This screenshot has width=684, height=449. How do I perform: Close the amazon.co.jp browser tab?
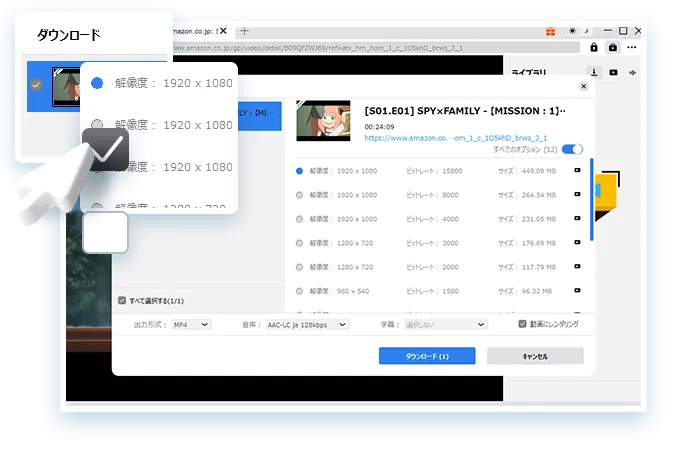coord(223,31)
